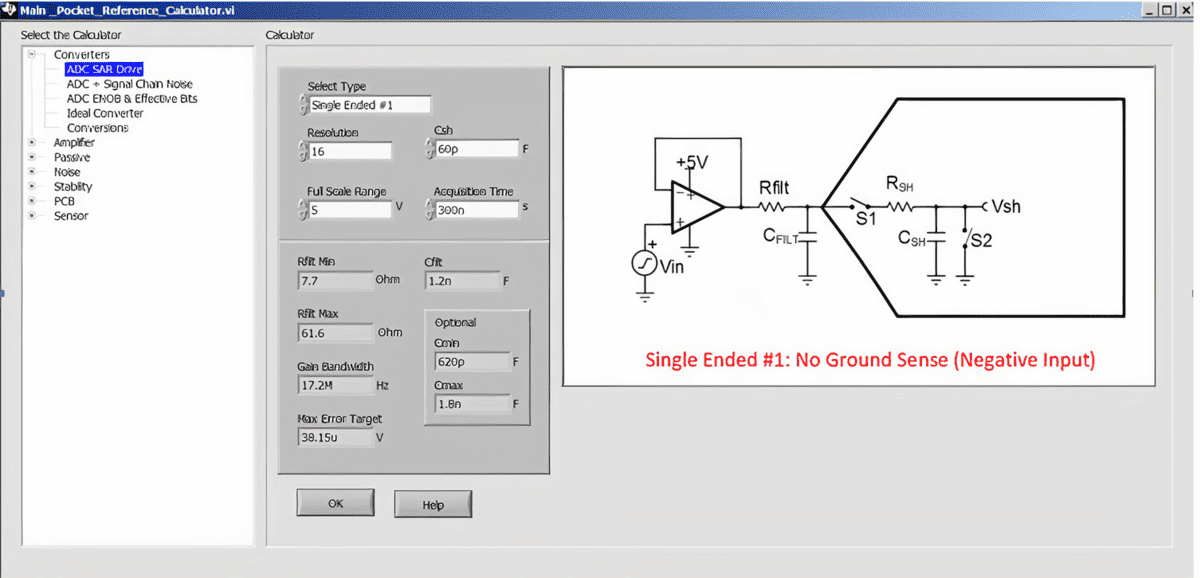Screen dimensions: 1200x578
Task: Open ADC + Signal Chain Noise calculator
Action: click(130, 84)
